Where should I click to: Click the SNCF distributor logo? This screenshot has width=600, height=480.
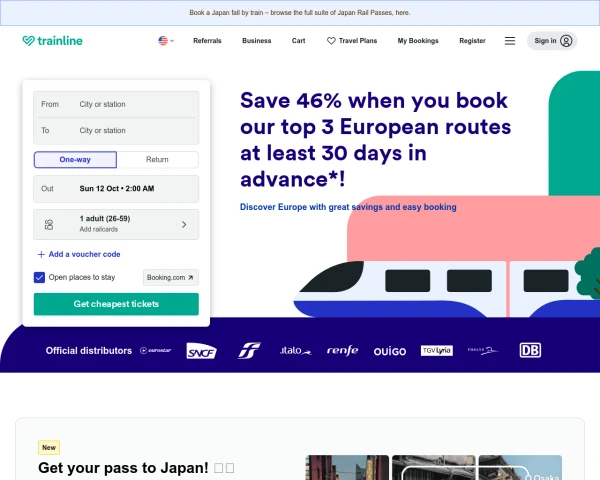[x=201, y=351]
